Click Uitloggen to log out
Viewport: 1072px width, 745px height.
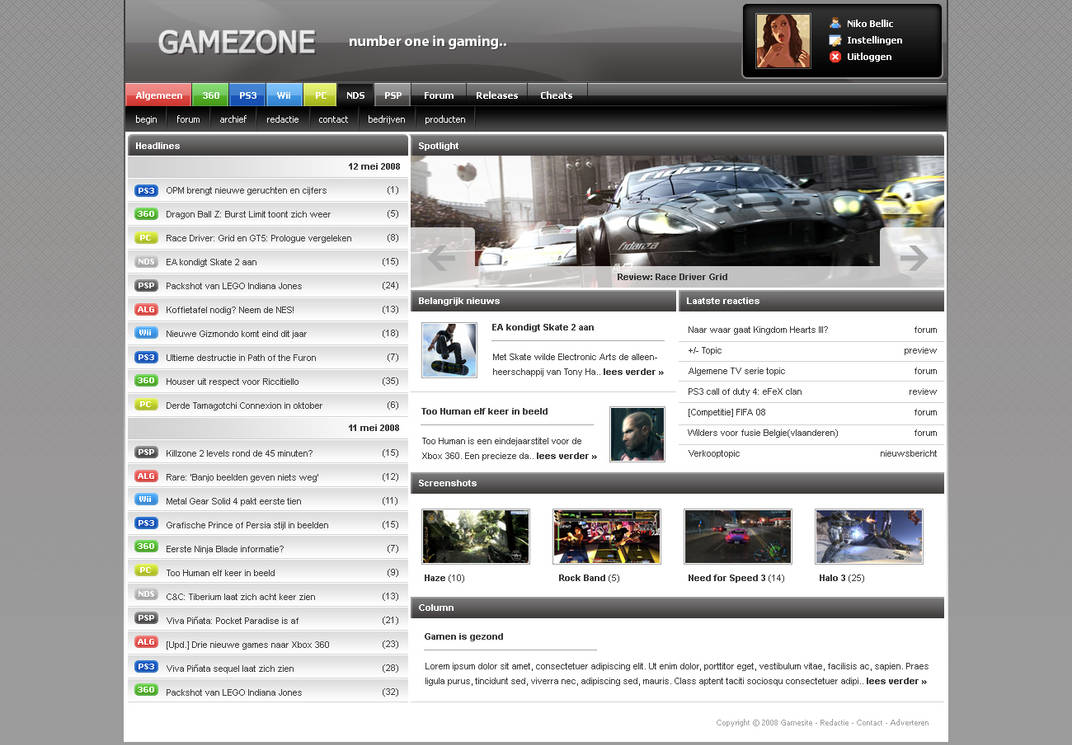pyautogui.click(x=869, y=57)
